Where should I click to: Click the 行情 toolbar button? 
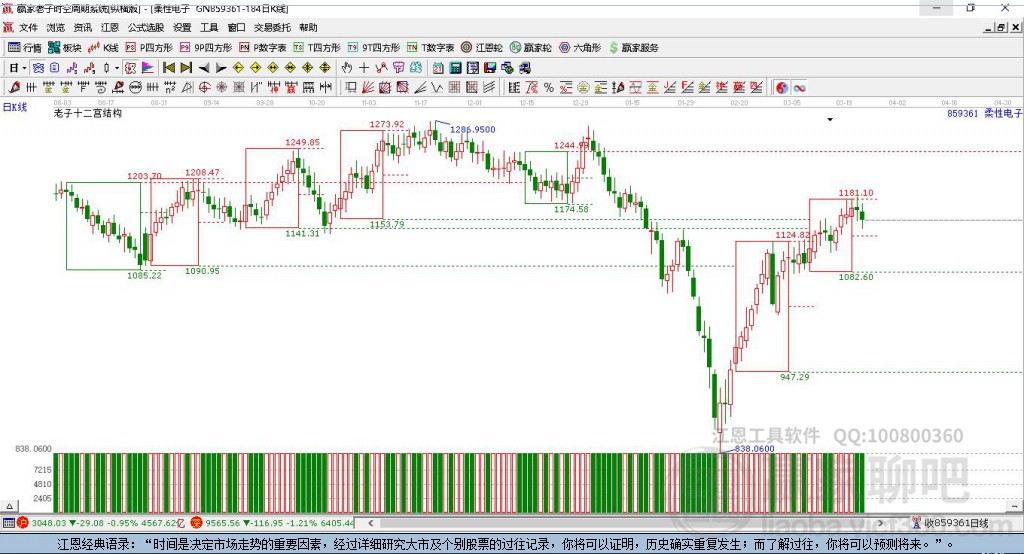tap(25, 48)
